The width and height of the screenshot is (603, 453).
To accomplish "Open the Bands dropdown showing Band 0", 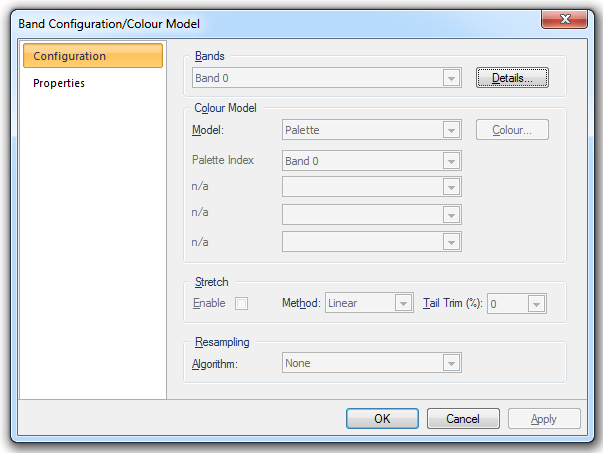I will click(326, 77).
